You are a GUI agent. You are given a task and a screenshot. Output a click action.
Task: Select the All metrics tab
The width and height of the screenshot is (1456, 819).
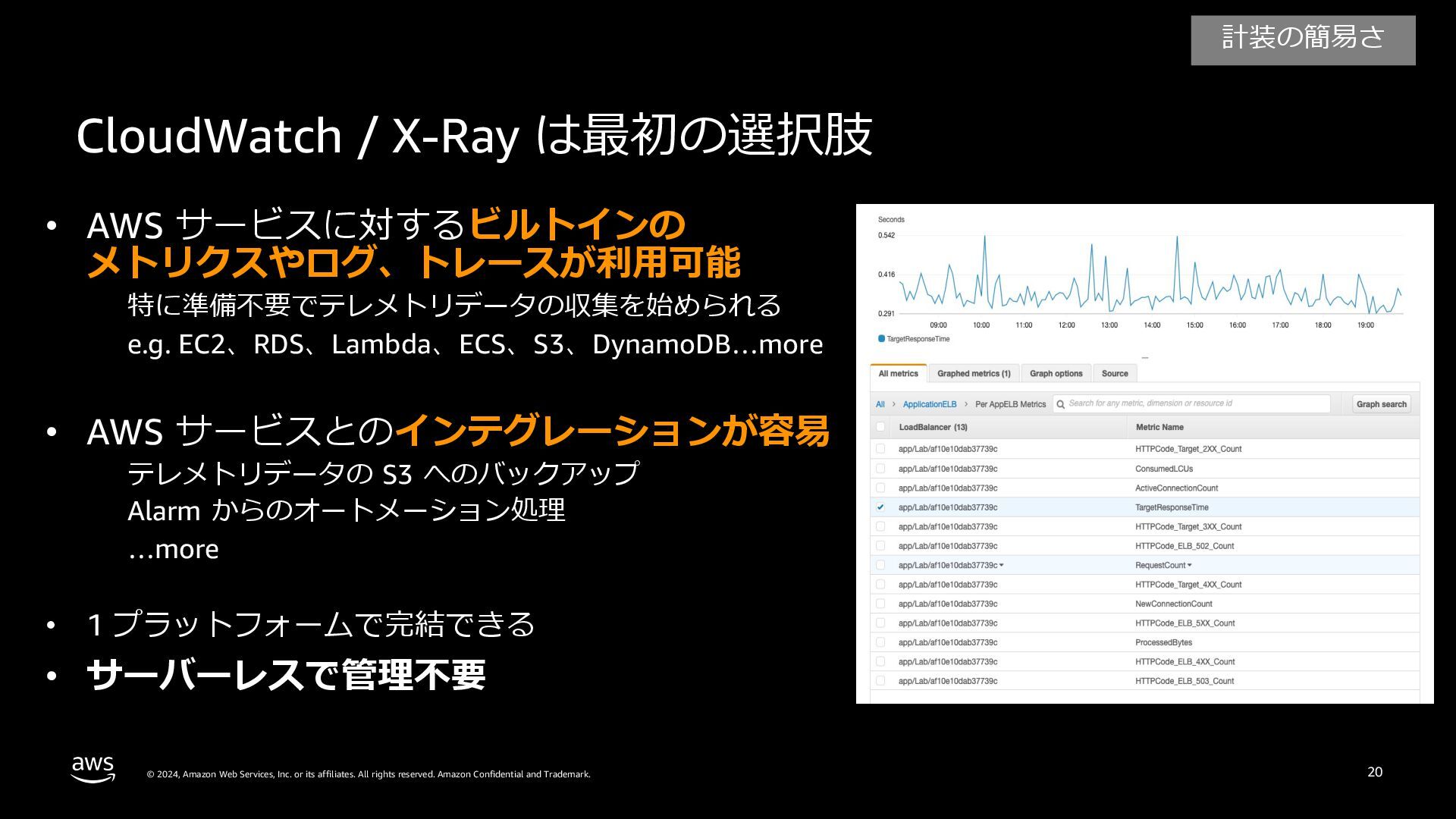898,373
